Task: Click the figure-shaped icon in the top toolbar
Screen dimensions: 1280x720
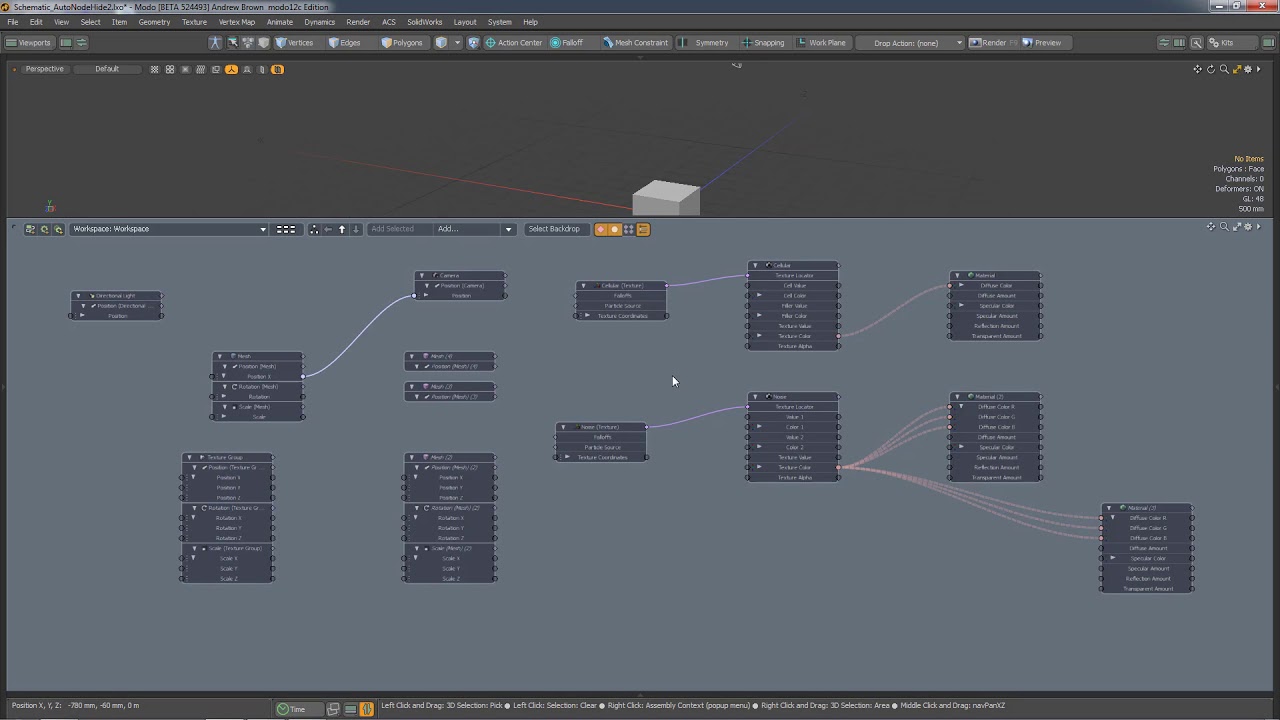Action: pyautogui.click(x=215, y=43)
